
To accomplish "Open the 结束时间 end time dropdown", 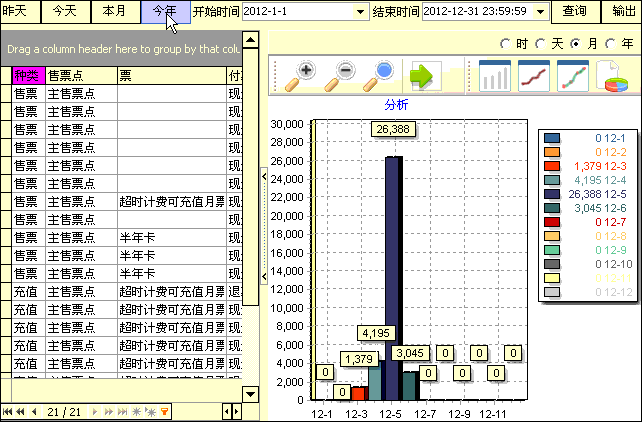I will (x=541, y=12).
